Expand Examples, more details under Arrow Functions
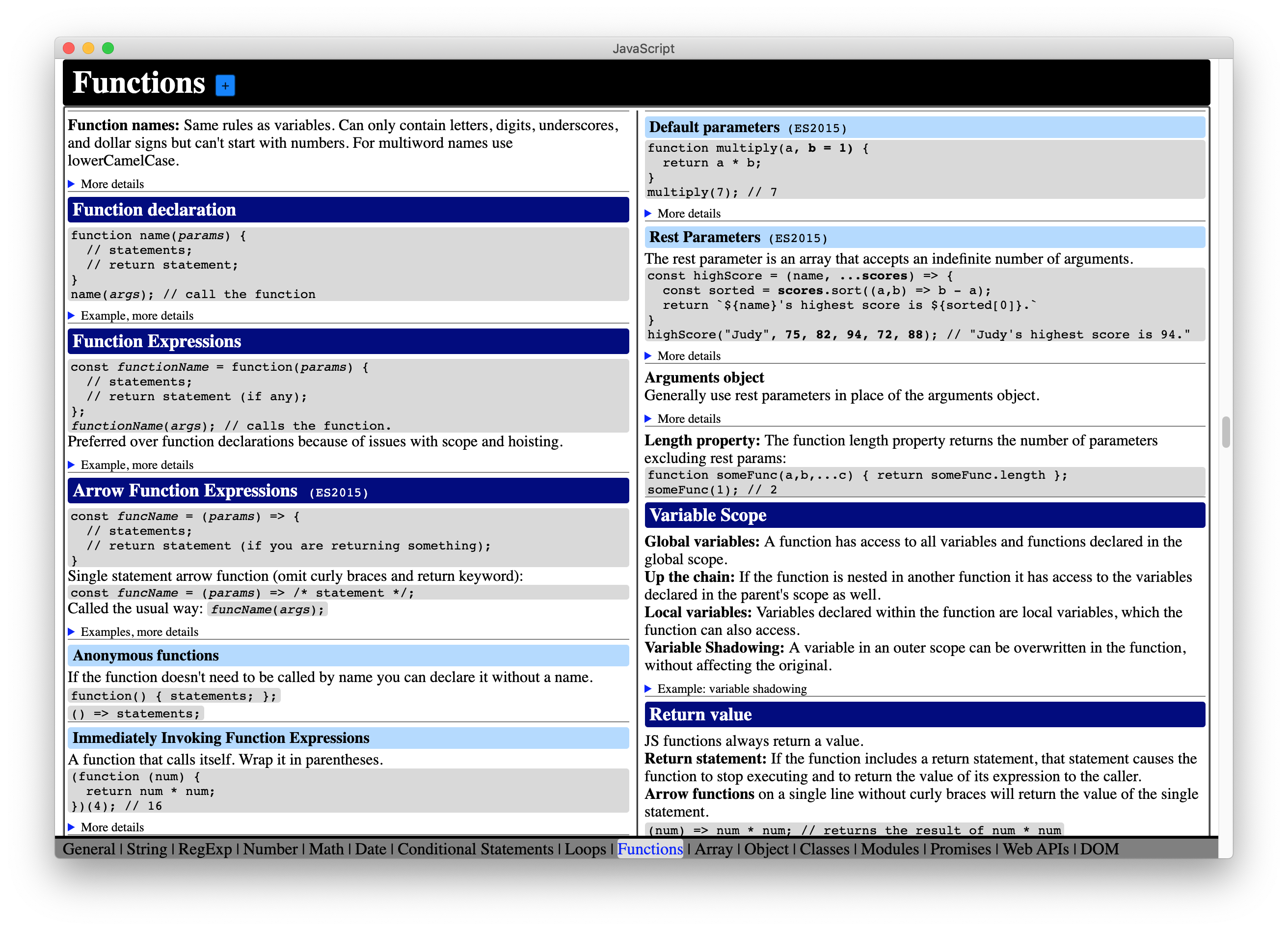 [134, 632]
